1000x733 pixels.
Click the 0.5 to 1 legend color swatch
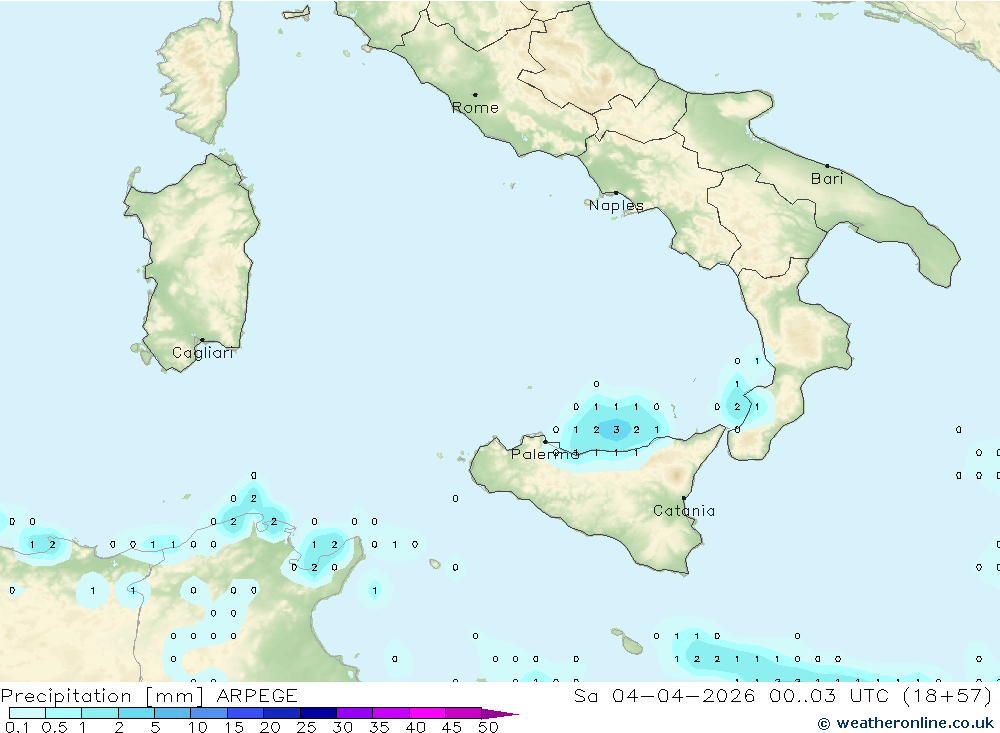[x=64, y=713]
